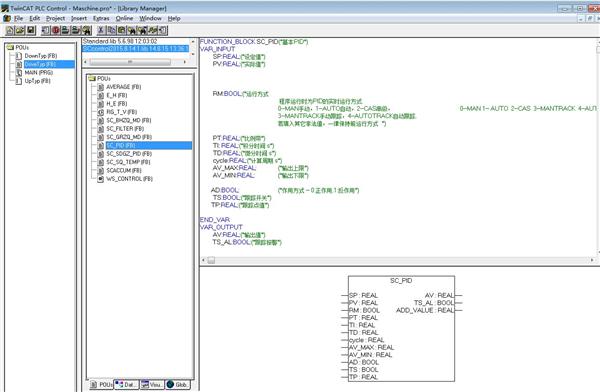This screenshot has height=392, width=600.
Task: Click the declaration pane horizontal scrollbar thumb
Action: (x=211, y=260)
